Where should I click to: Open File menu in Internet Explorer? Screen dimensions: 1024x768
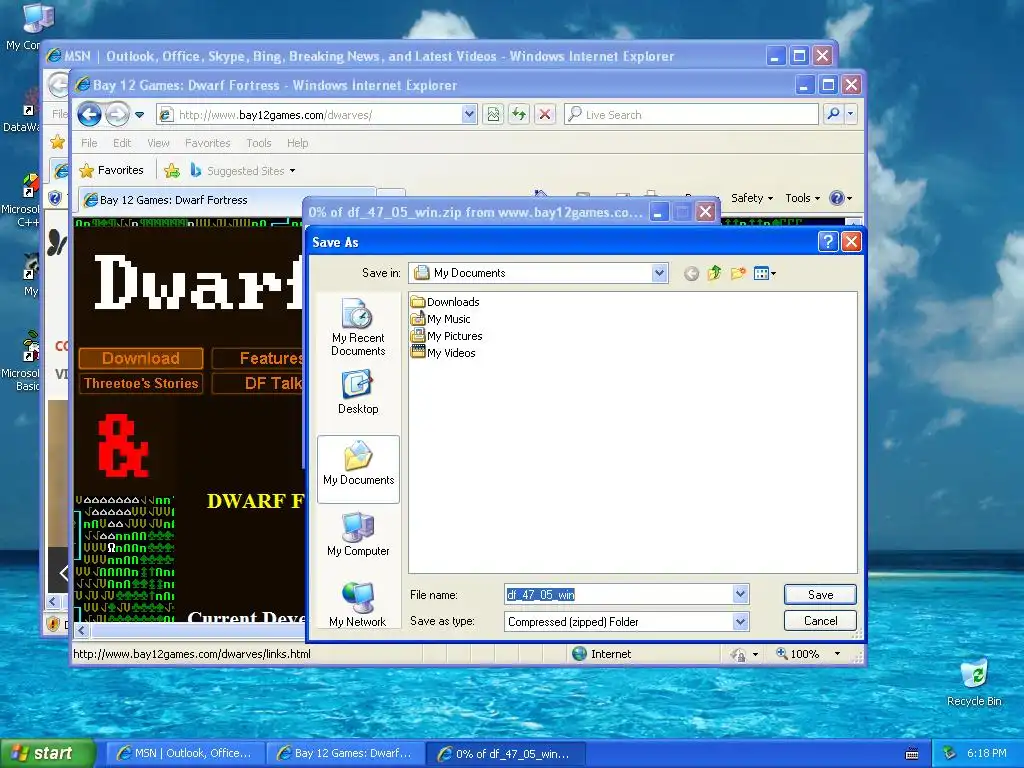coord(89,143)
